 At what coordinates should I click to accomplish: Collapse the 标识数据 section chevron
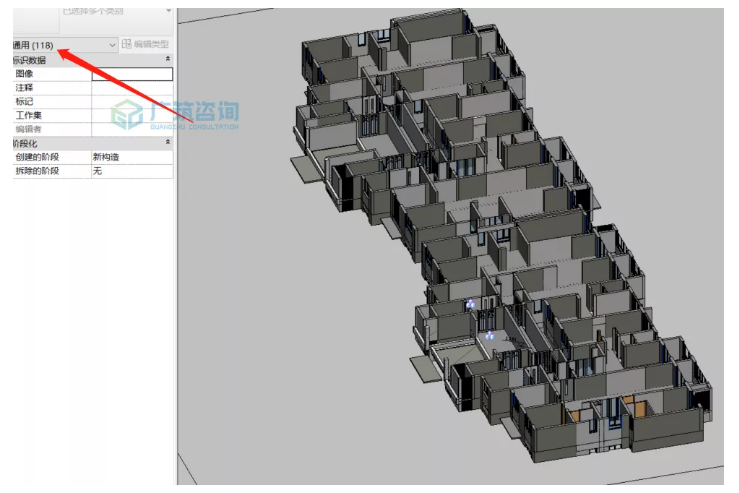(168, 59)
